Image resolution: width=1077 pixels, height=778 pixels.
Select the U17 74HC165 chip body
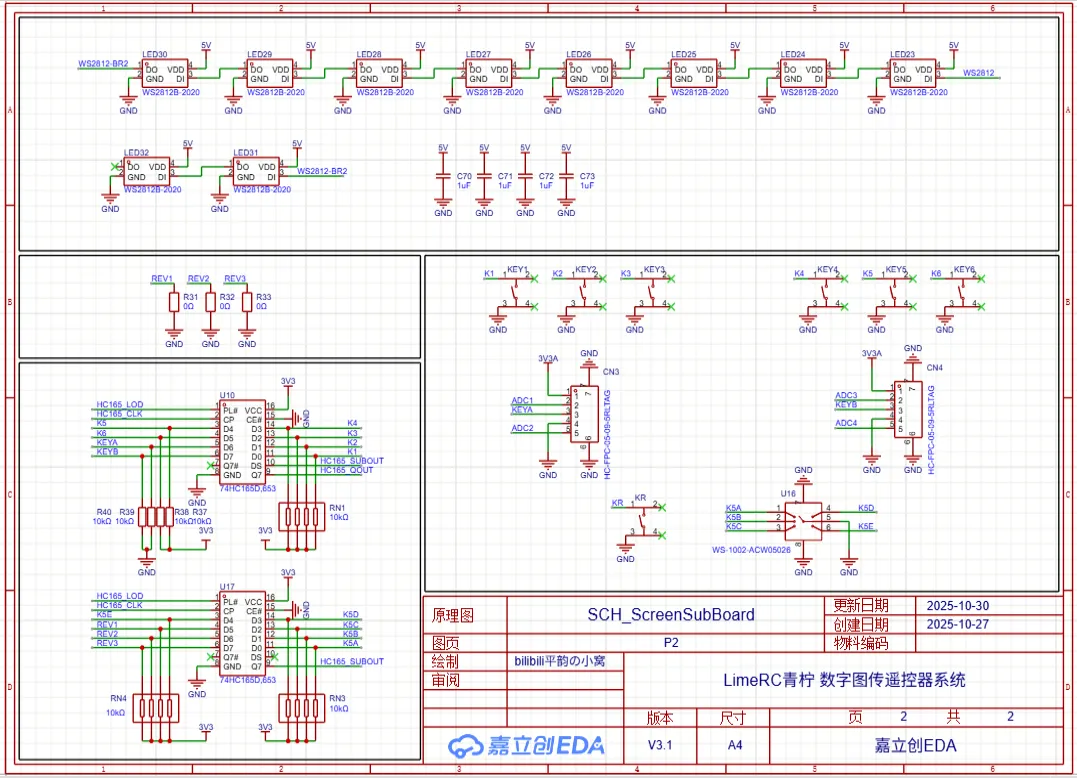(242, 634)
